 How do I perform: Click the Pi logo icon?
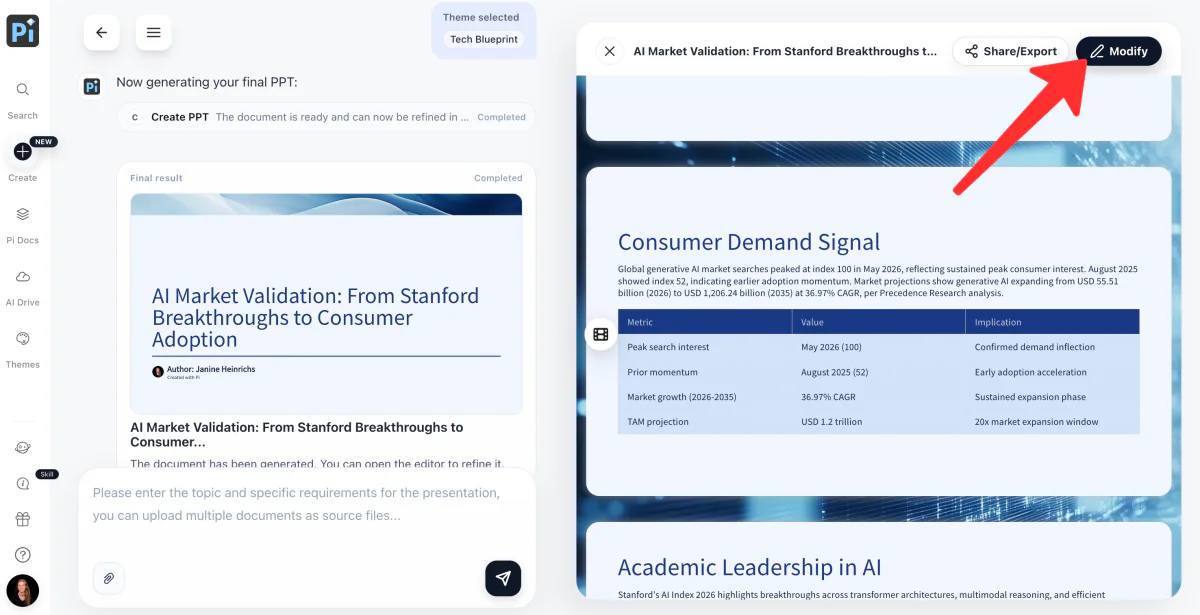23,31
